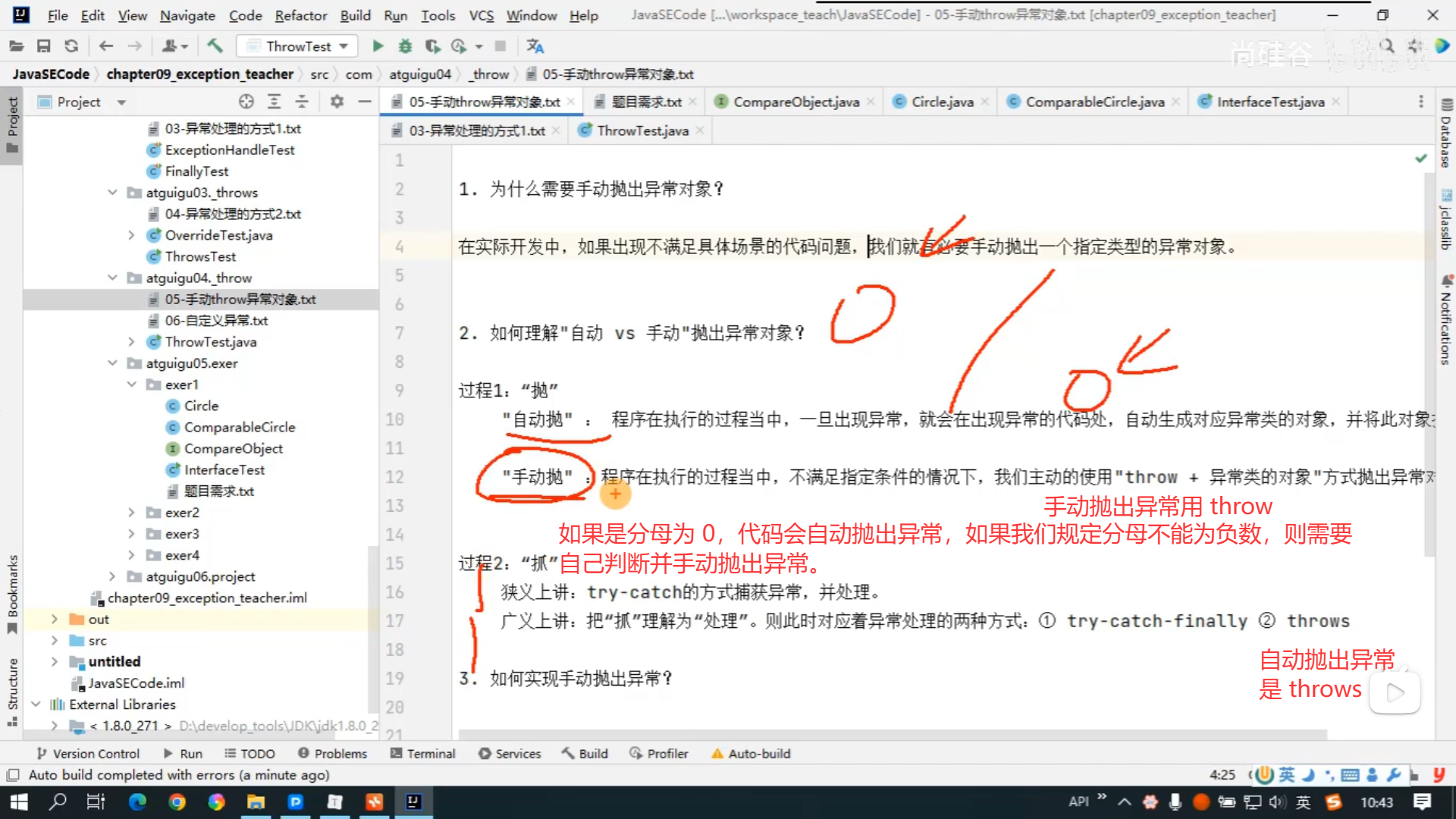Screen dimensions: 1456x819
Task: Click the Translate toolbar icon
Action: point(535,46)
